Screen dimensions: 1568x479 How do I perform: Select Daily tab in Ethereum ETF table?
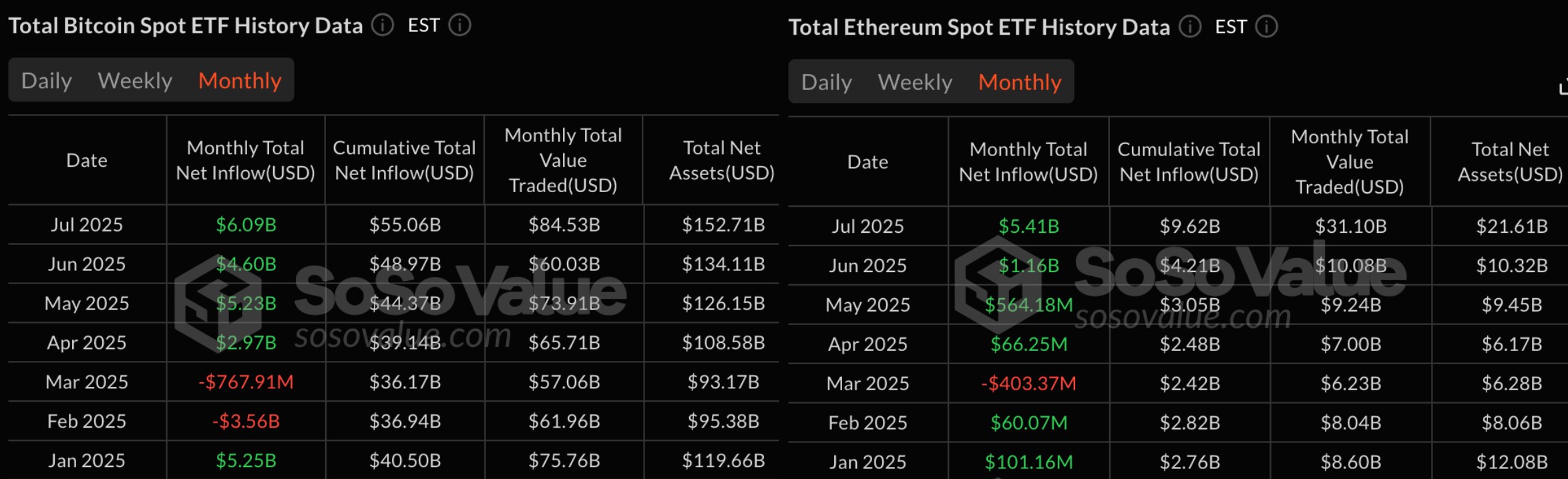(826, 82)
